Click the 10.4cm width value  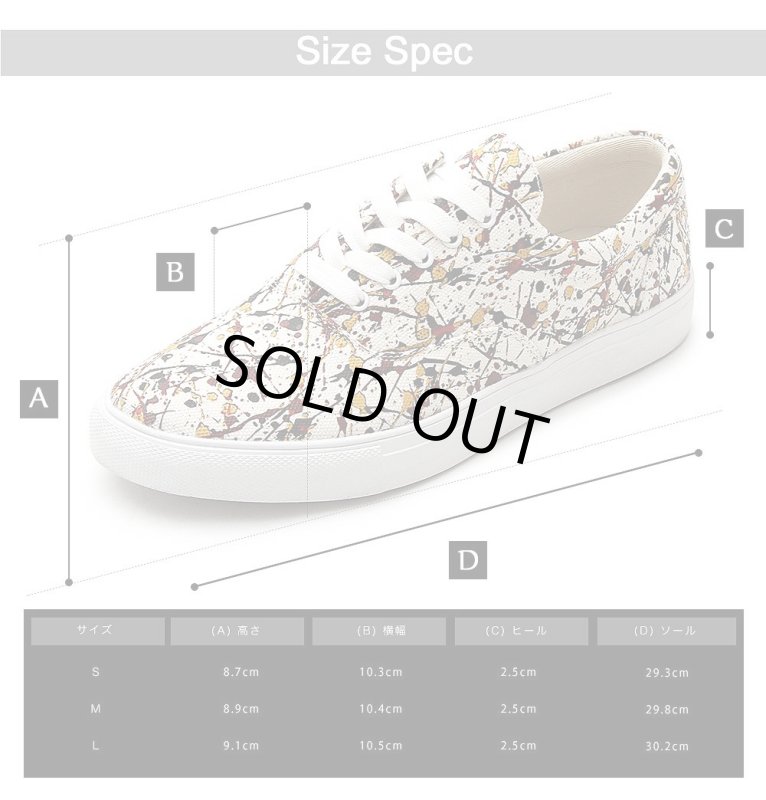click(x=382, y=709)
